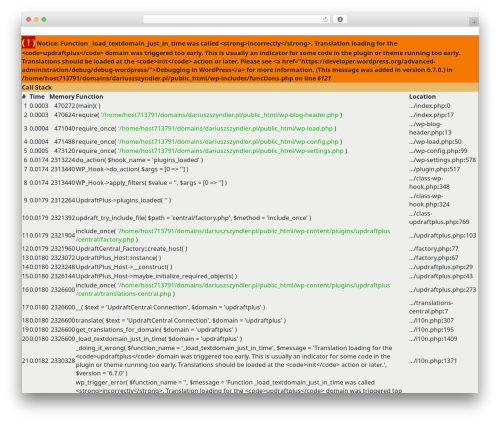Click location '.../l10n.php:195'
Screen dimensions: 500x423
coord(431,330)
